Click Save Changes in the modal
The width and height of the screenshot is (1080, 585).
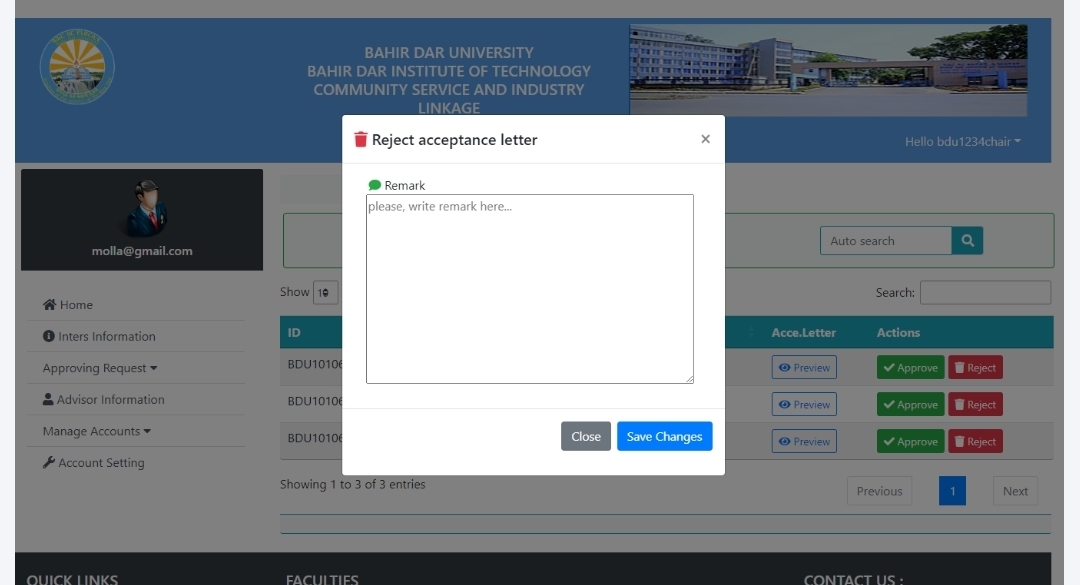(x=664, y=436)
